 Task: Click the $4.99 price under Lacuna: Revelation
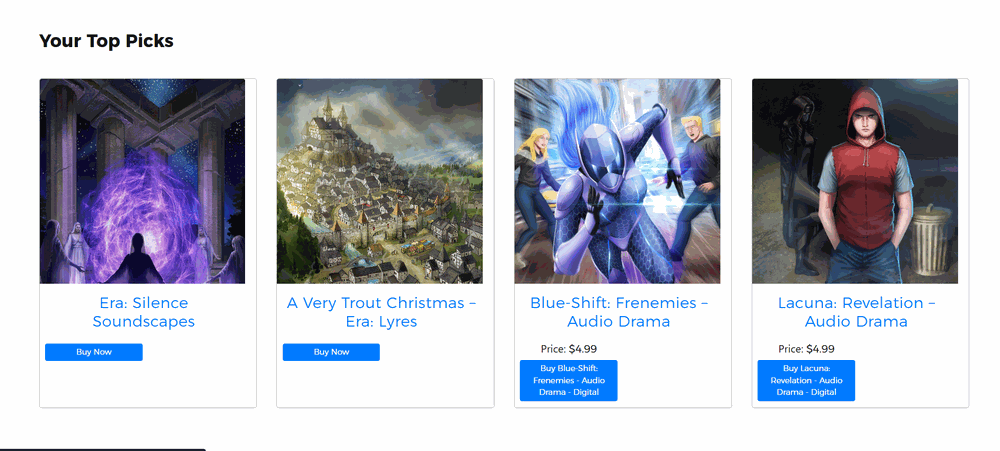[820, 349]
